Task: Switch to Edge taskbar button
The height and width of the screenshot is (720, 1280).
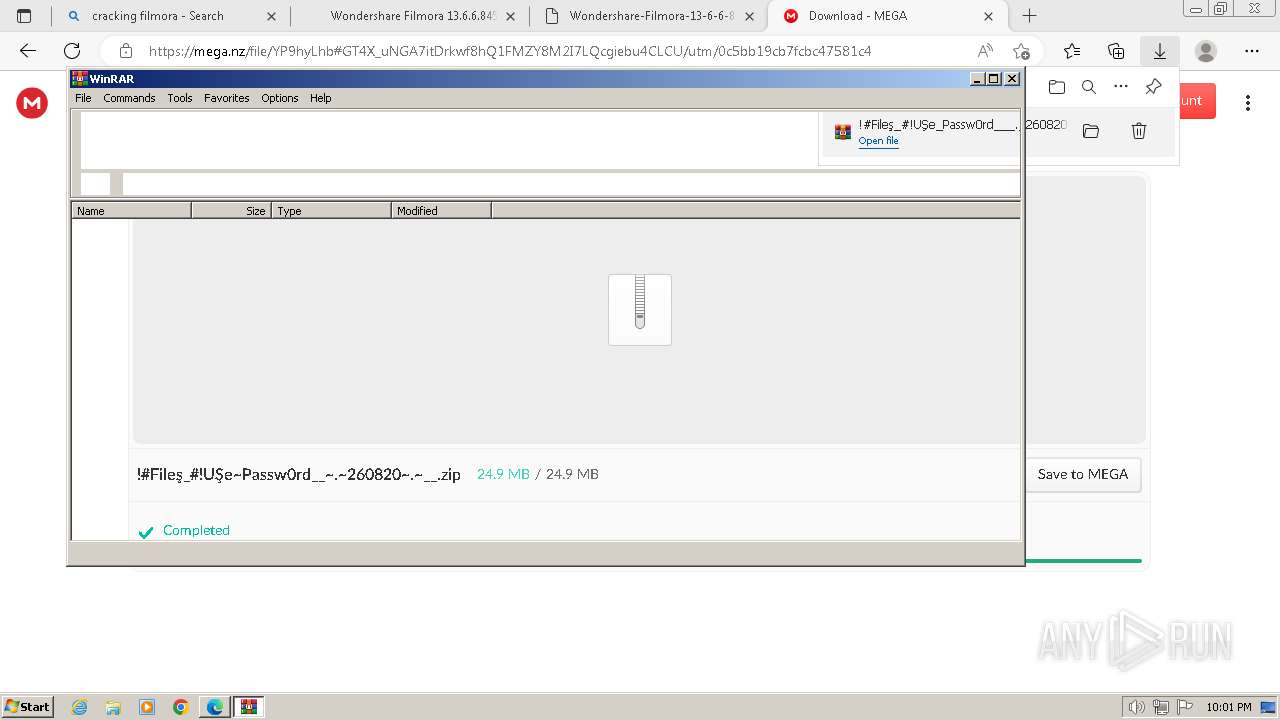Action: (x=215, y=707)
